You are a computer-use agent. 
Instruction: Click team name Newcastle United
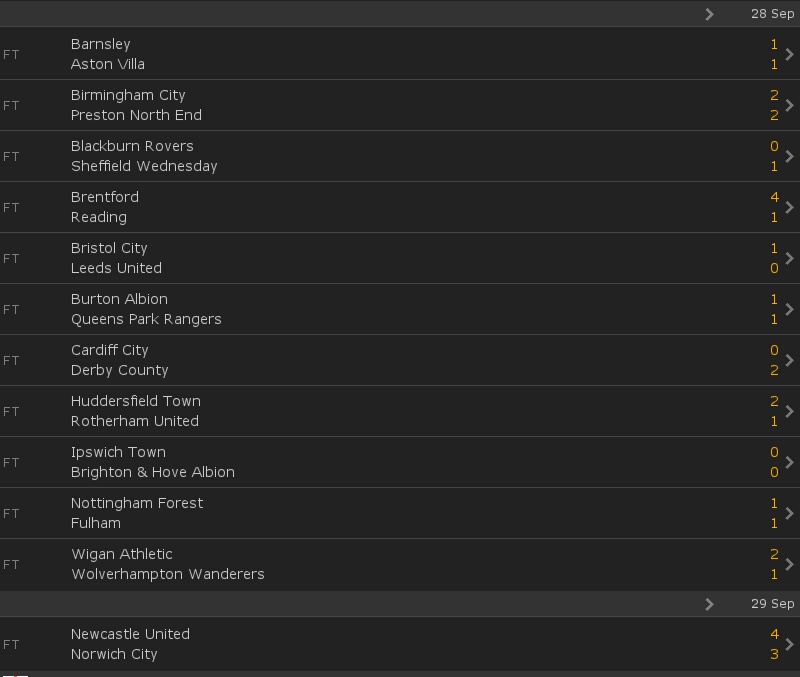tap(130, 634)
